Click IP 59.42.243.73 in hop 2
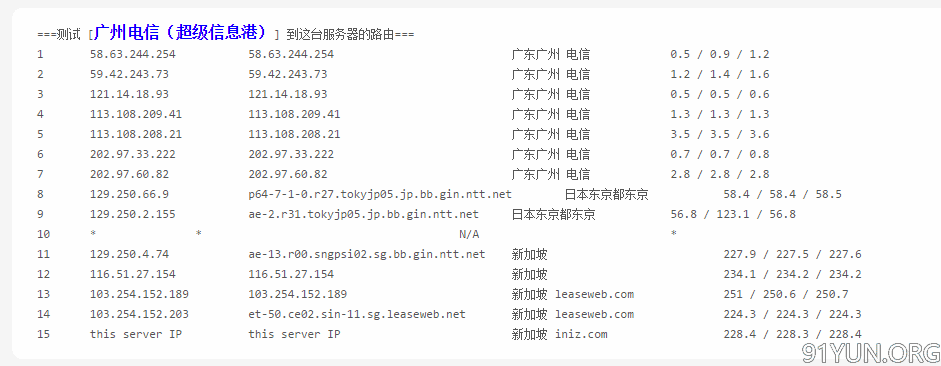Image resolution: width=941 pixels, height=366 pixels. tap(129, 74)
